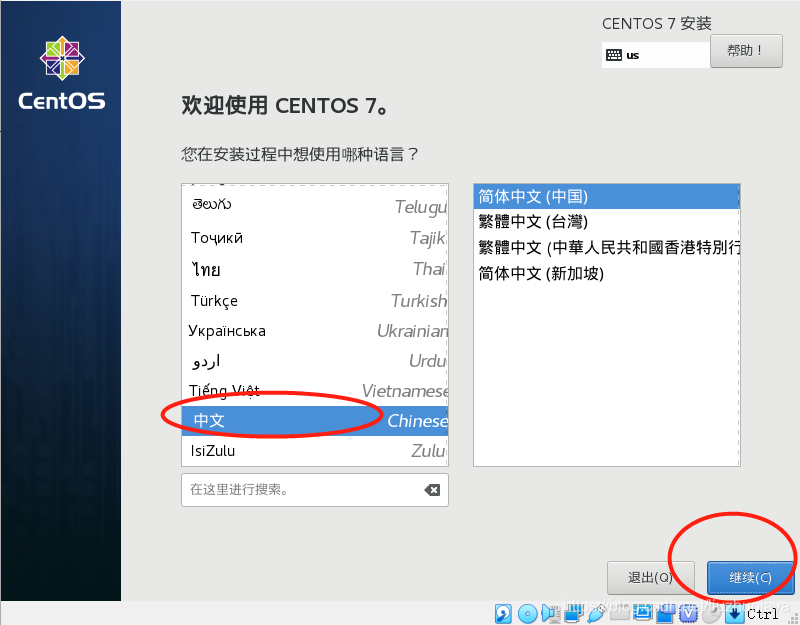Click the 帮助! help button

[x=746, y=51]
